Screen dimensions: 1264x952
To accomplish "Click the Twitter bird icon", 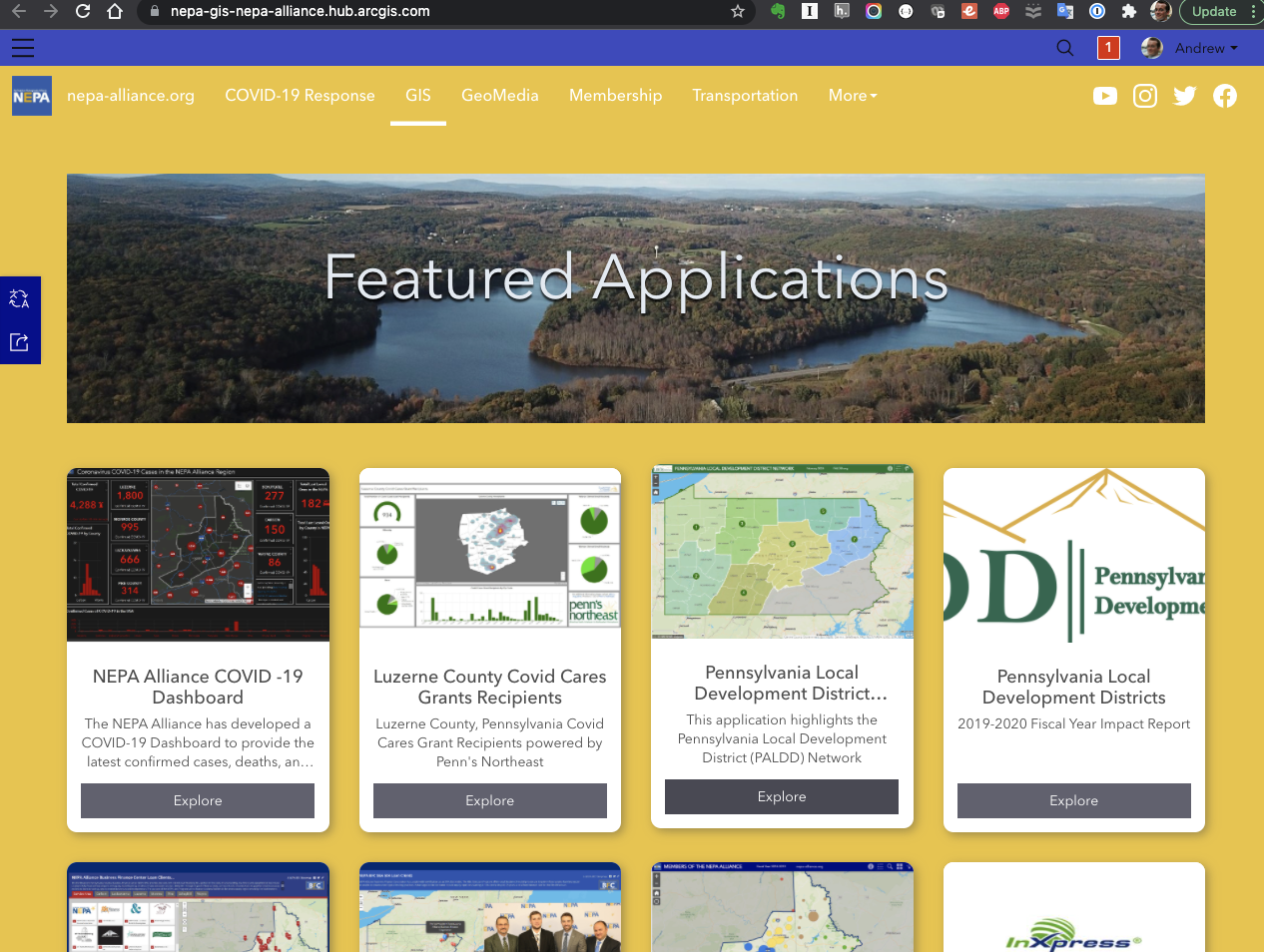I will tap(1184, 96).
